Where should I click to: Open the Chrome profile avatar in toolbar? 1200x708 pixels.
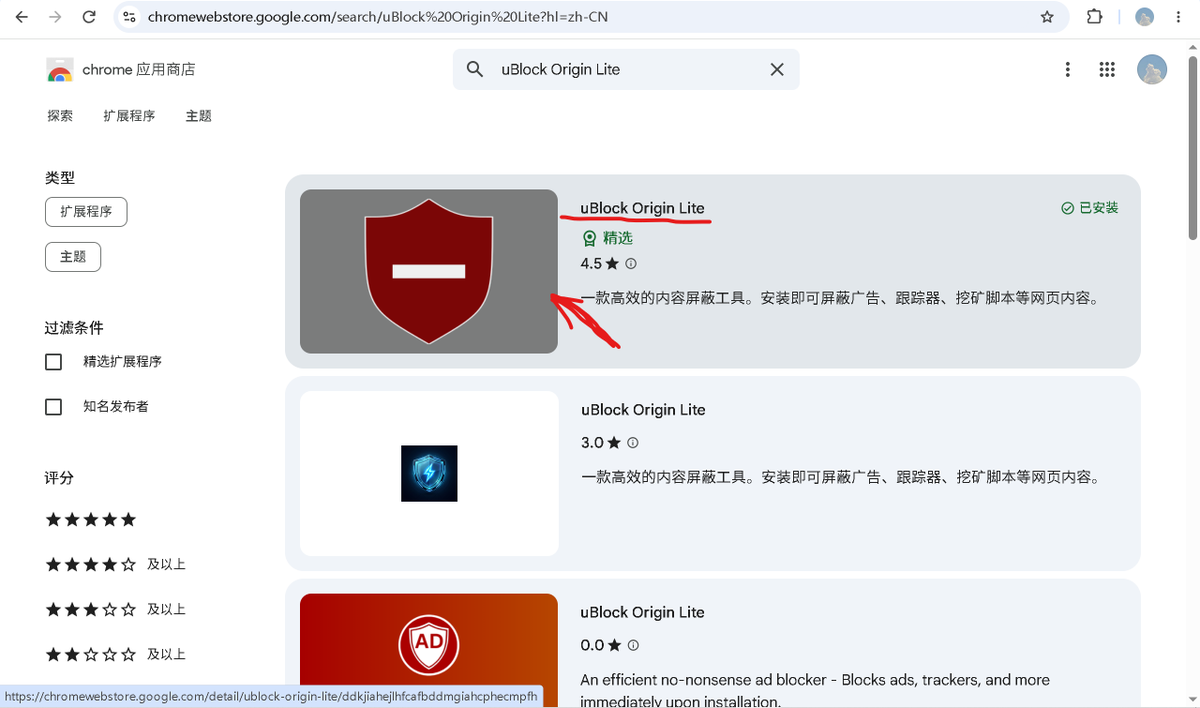(1145, 17)
